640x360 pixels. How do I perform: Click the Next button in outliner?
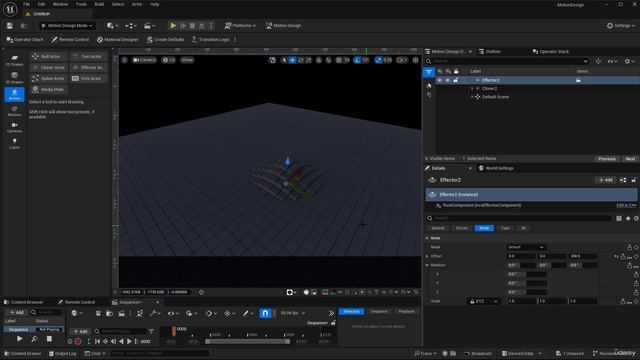tap(630, 159)
